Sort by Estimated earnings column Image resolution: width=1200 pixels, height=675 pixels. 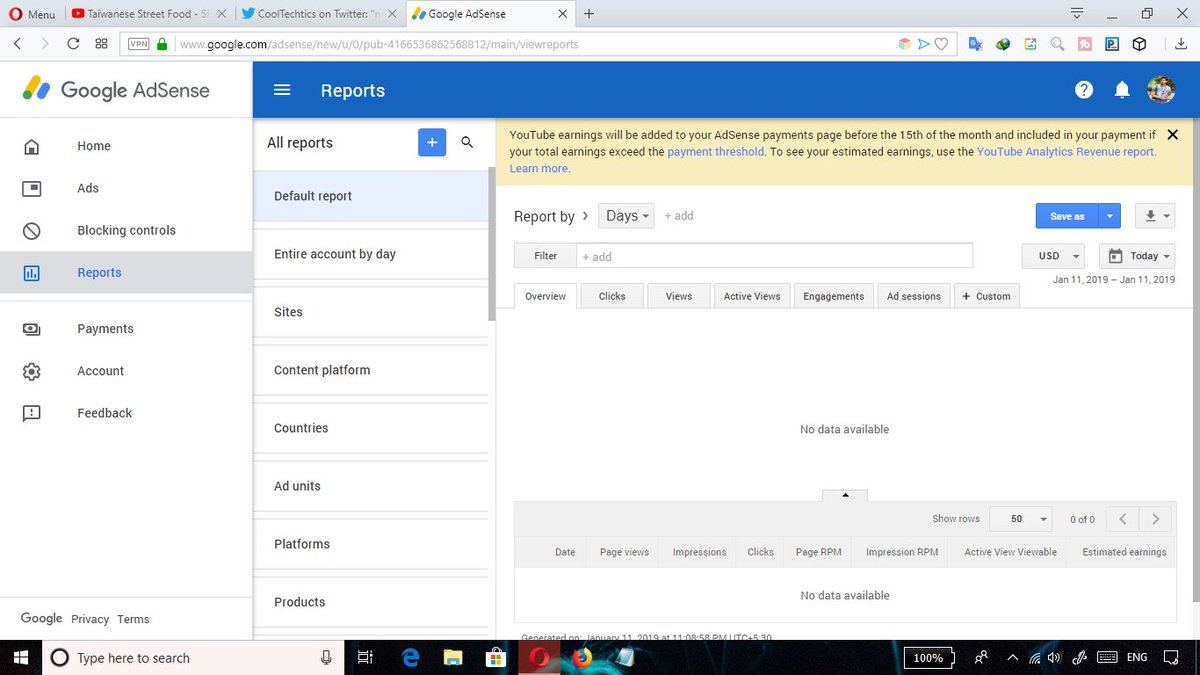[x=1124, y=552]
